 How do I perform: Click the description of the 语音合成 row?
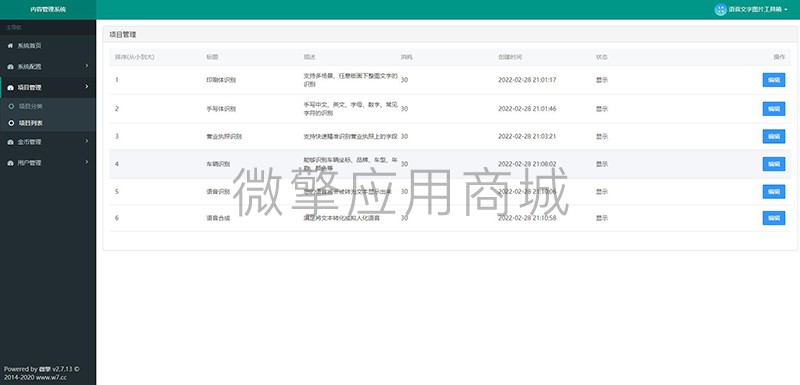(341, 218)
